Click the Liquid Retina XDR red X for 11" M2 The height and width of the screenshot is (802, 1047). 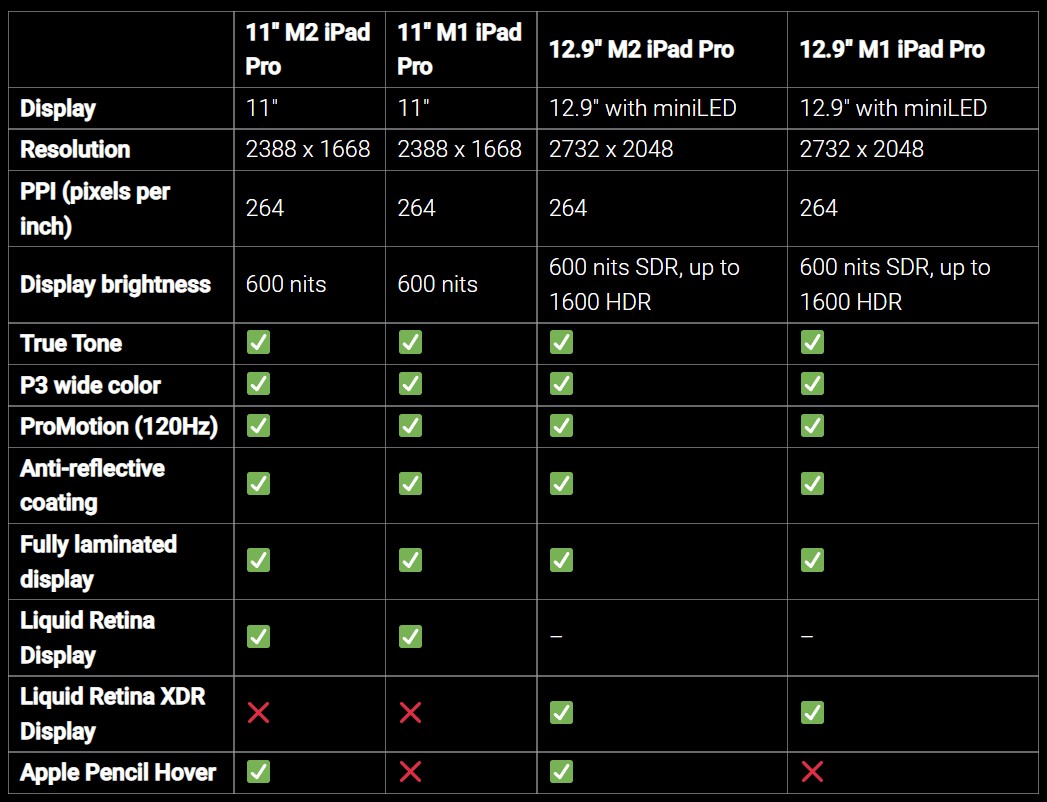(258, 713)
